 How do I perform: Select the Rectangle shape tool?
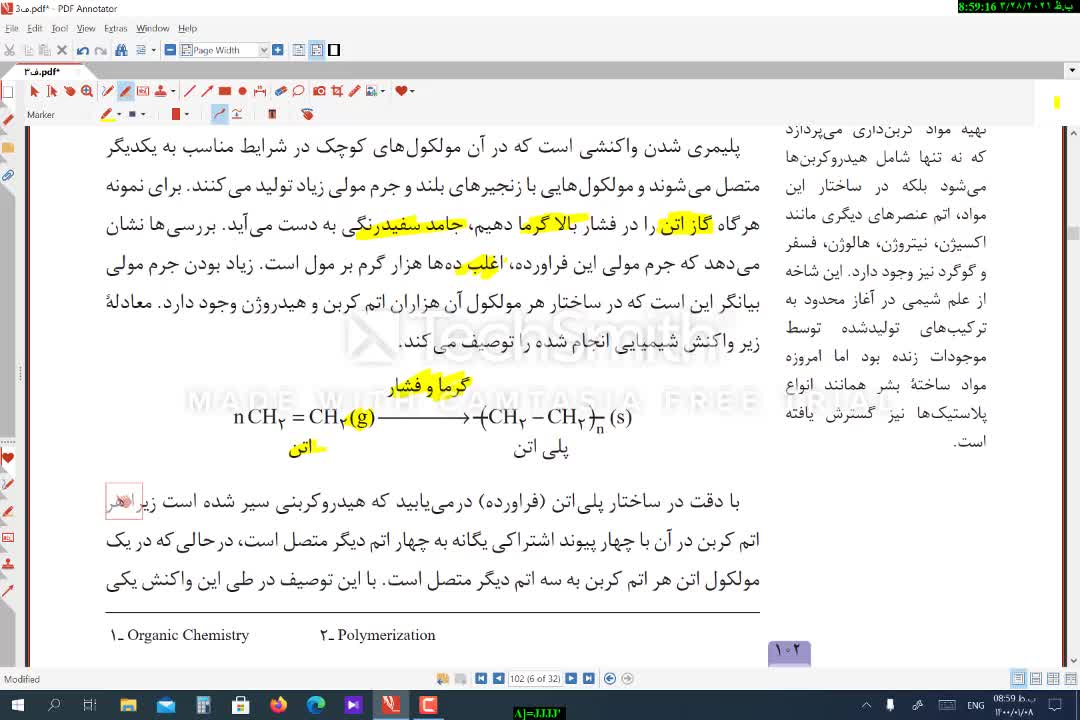click(x=225, y=91)
